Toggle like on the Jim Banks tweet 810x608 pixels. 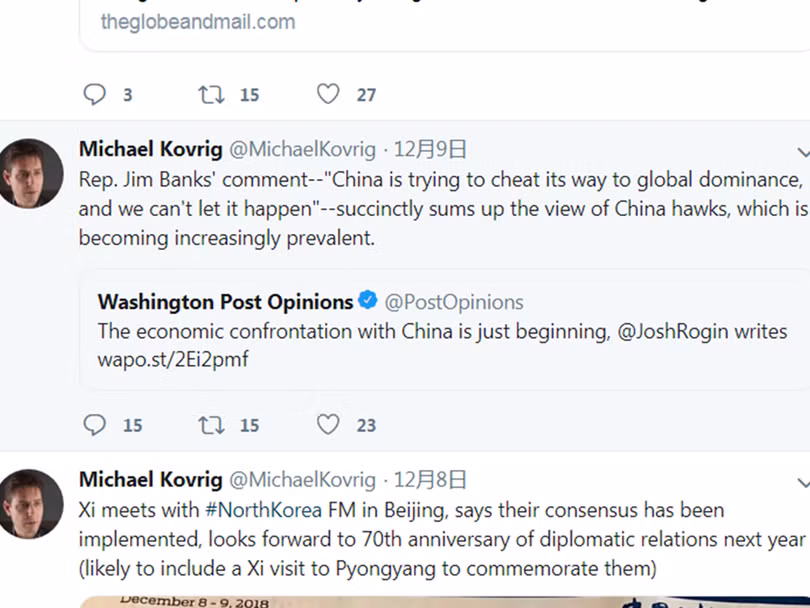pos(328,424)
